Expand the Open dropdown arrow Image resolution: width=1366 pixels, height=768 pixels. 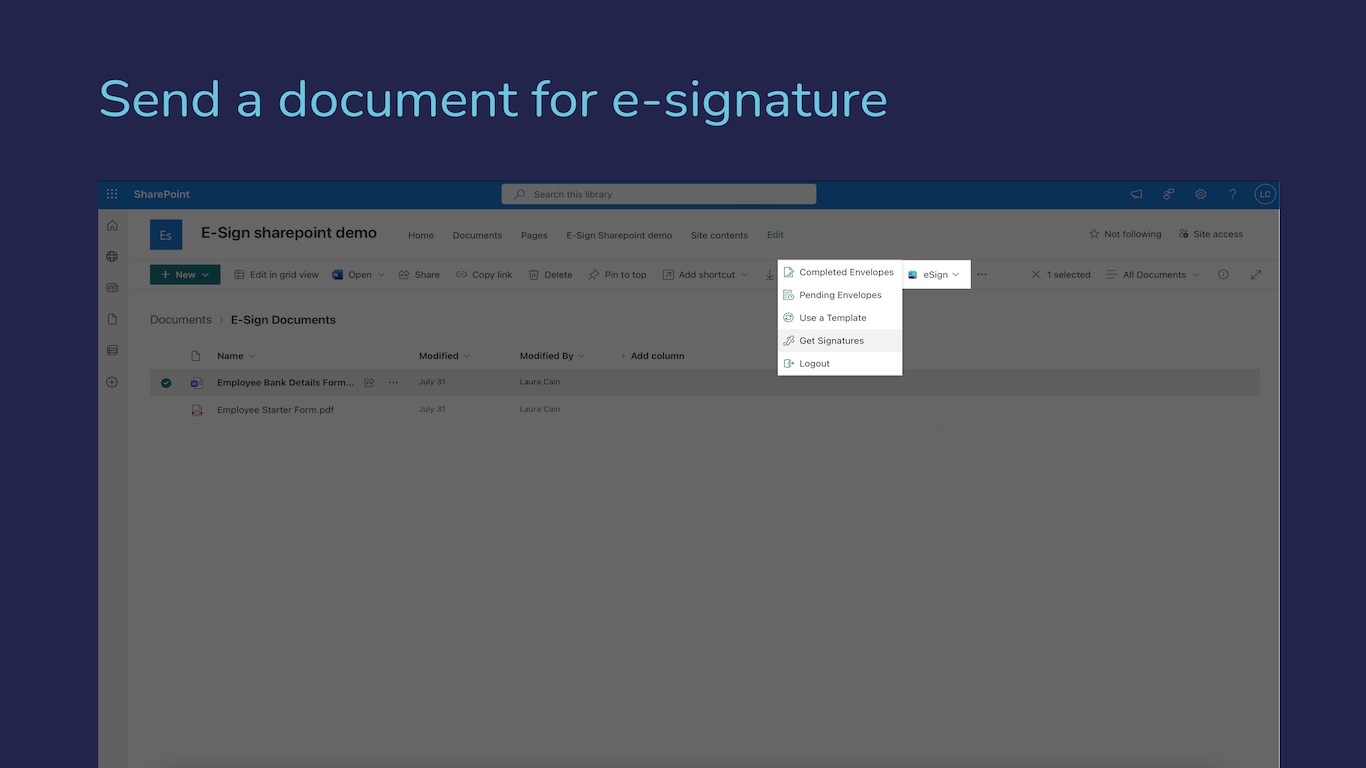(381, 275)
